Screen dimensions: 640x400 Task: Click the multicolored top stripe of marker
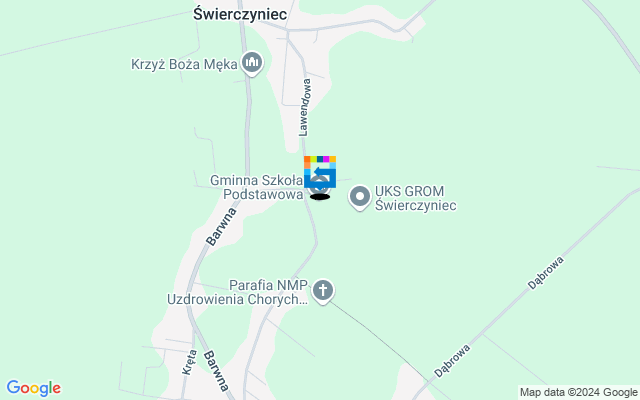[x=320, y=159]
